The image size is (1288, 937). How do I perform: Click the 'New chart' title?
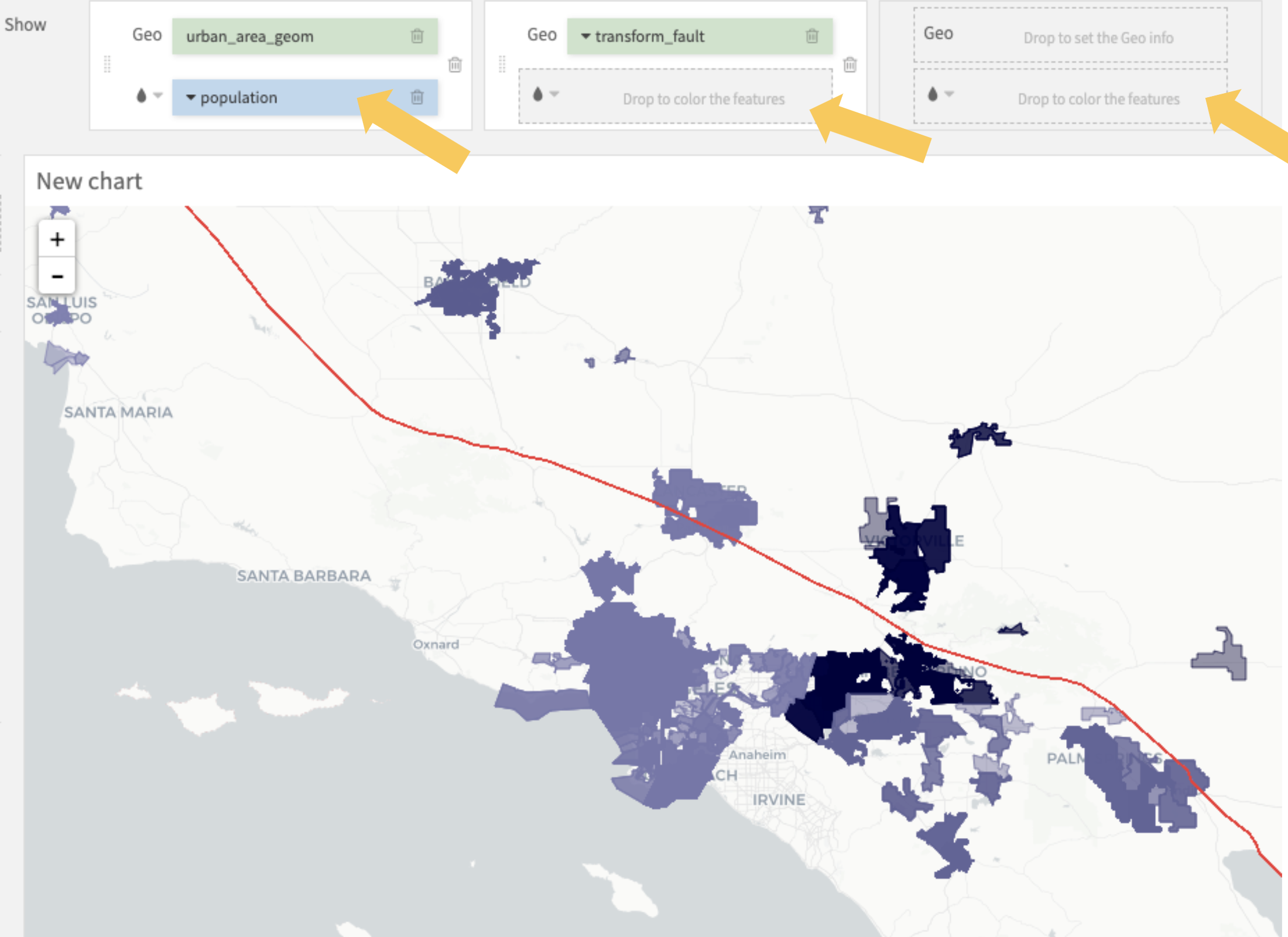tap(89, 181)
